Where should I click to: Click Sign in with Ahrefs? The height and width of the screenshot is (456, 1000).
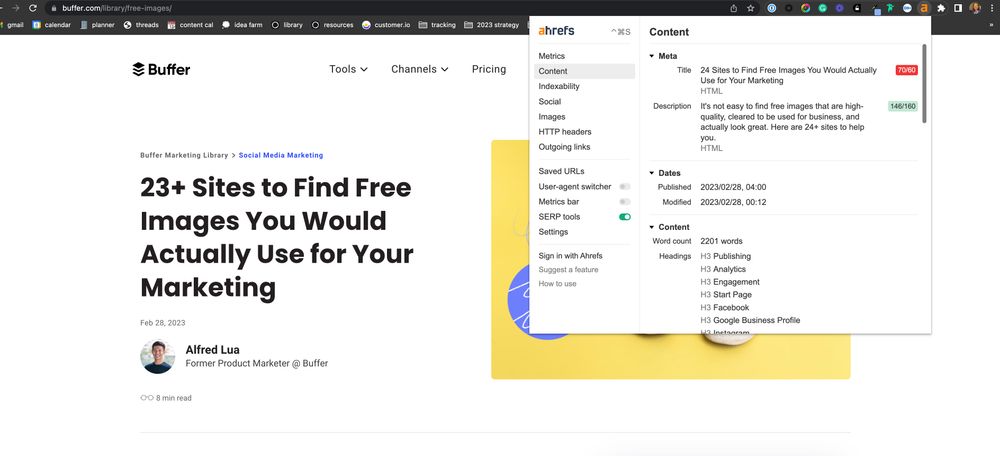[570, 256]
